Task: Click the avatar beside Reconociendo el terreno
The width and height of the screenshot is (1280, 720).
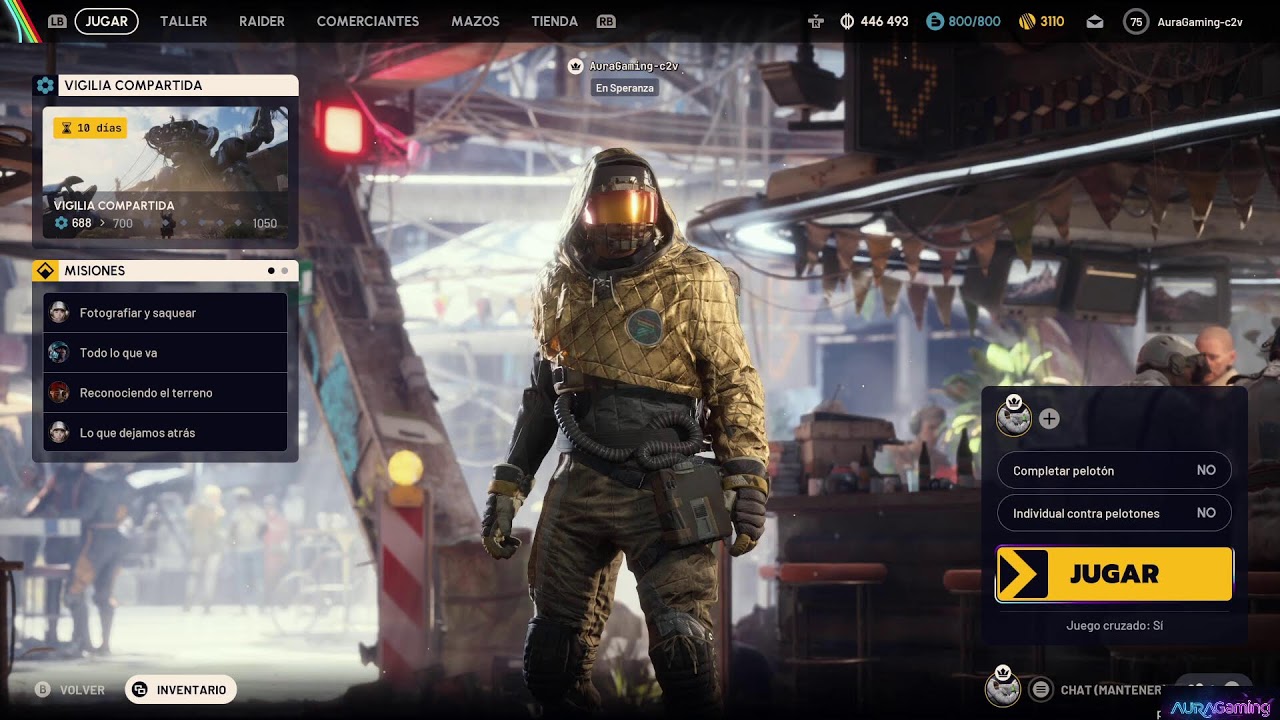Action: point(59,393)
